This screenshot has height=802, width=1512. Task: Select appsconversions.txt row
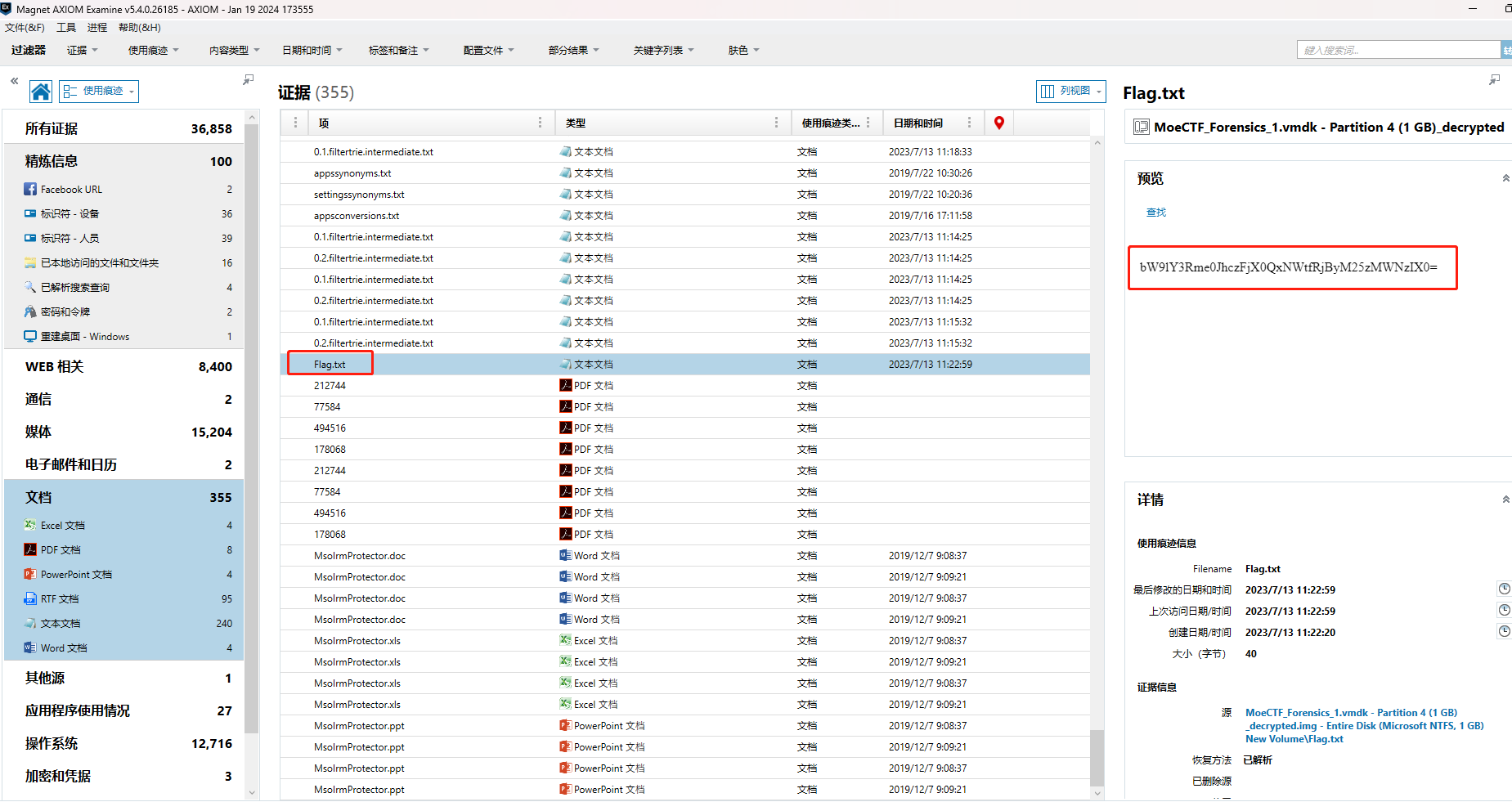click(685, 215)
